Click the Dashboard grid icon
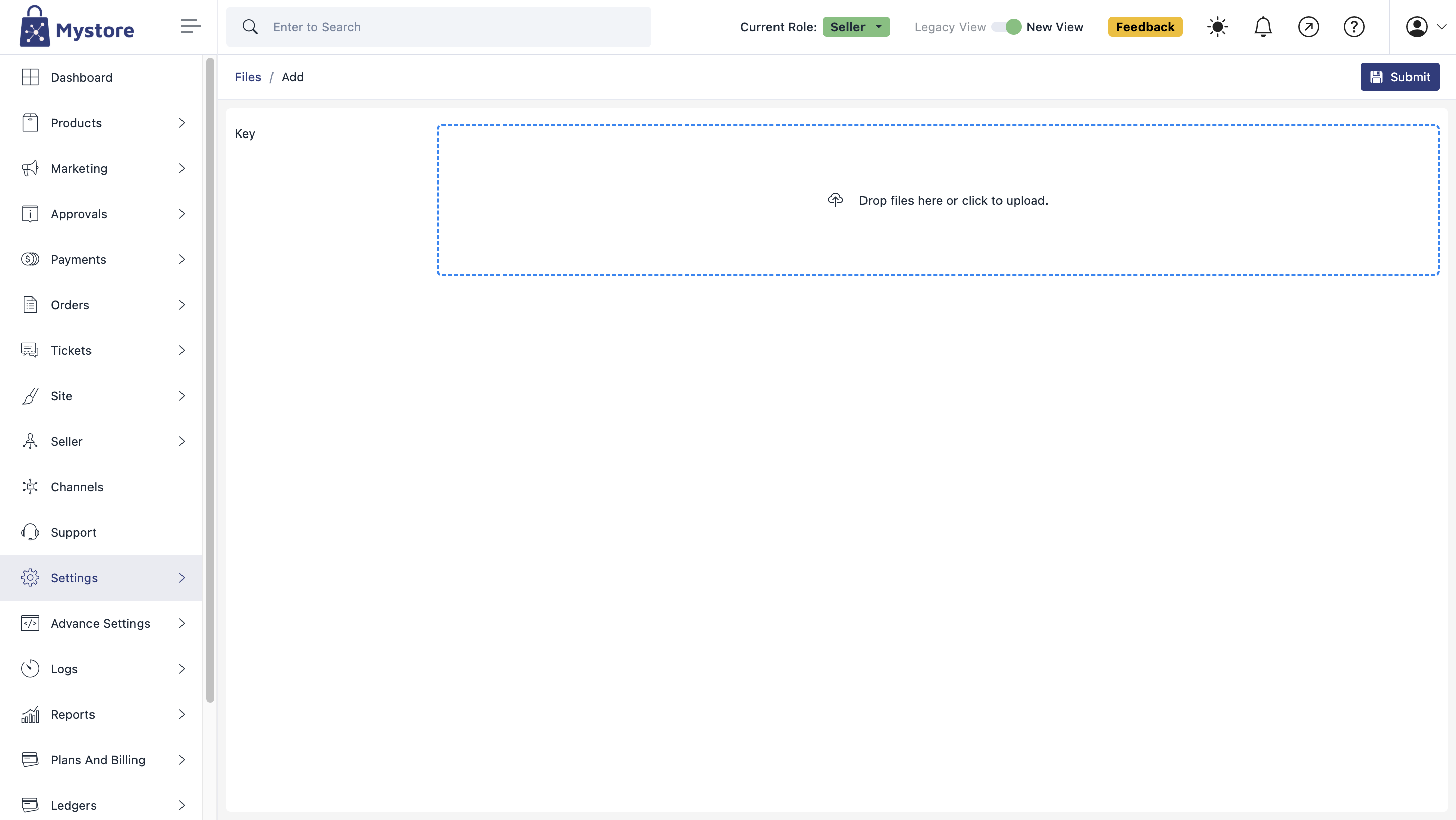Screen dimensions: 1456x820 [x=30, y=77]
